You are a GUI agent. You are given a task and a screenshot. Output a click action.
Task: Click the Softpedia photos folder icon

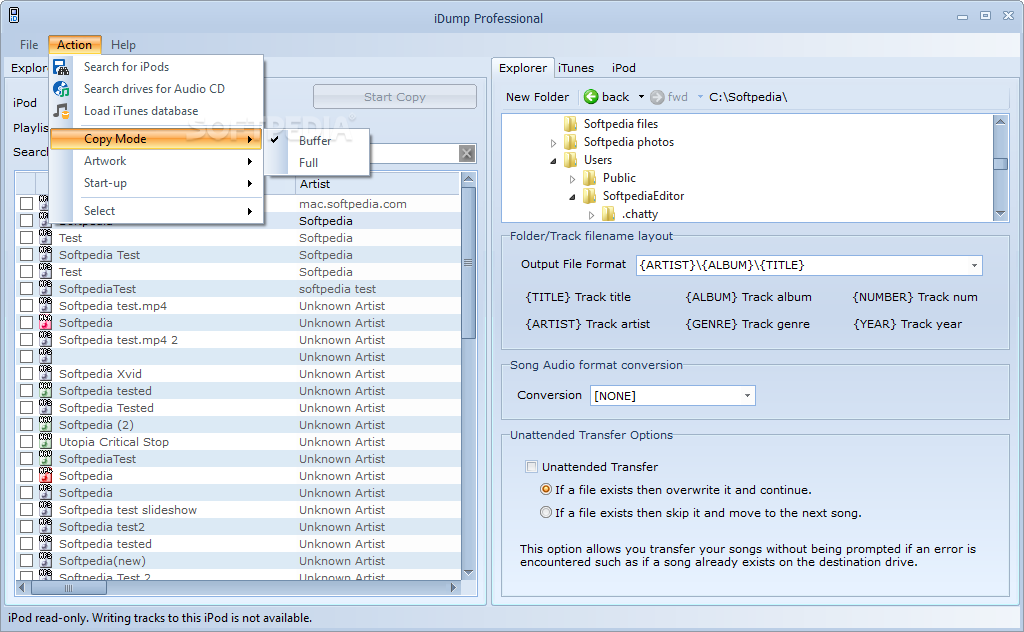click(x=571, y=142)
